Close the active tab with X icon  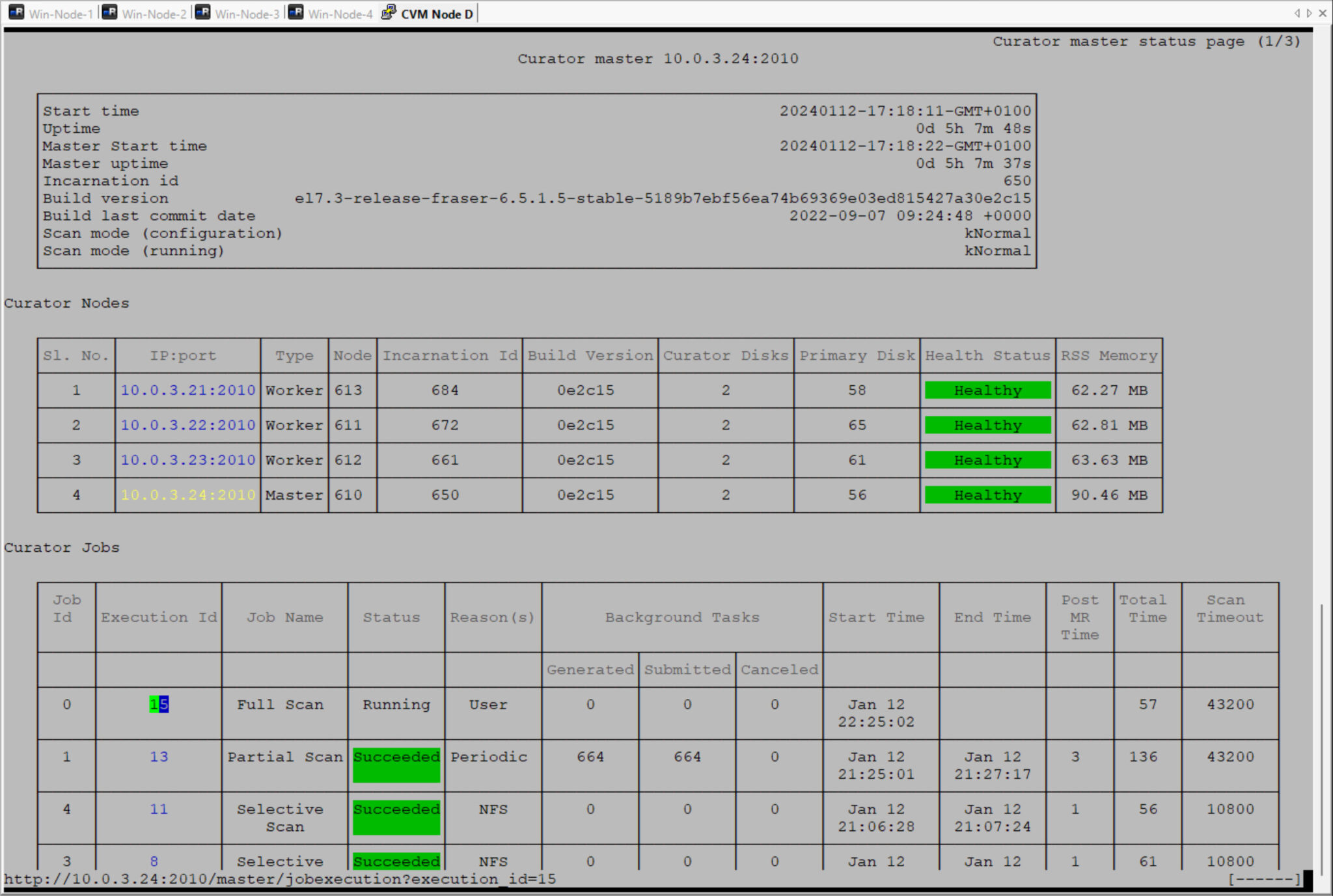[x=1323, y=13]
